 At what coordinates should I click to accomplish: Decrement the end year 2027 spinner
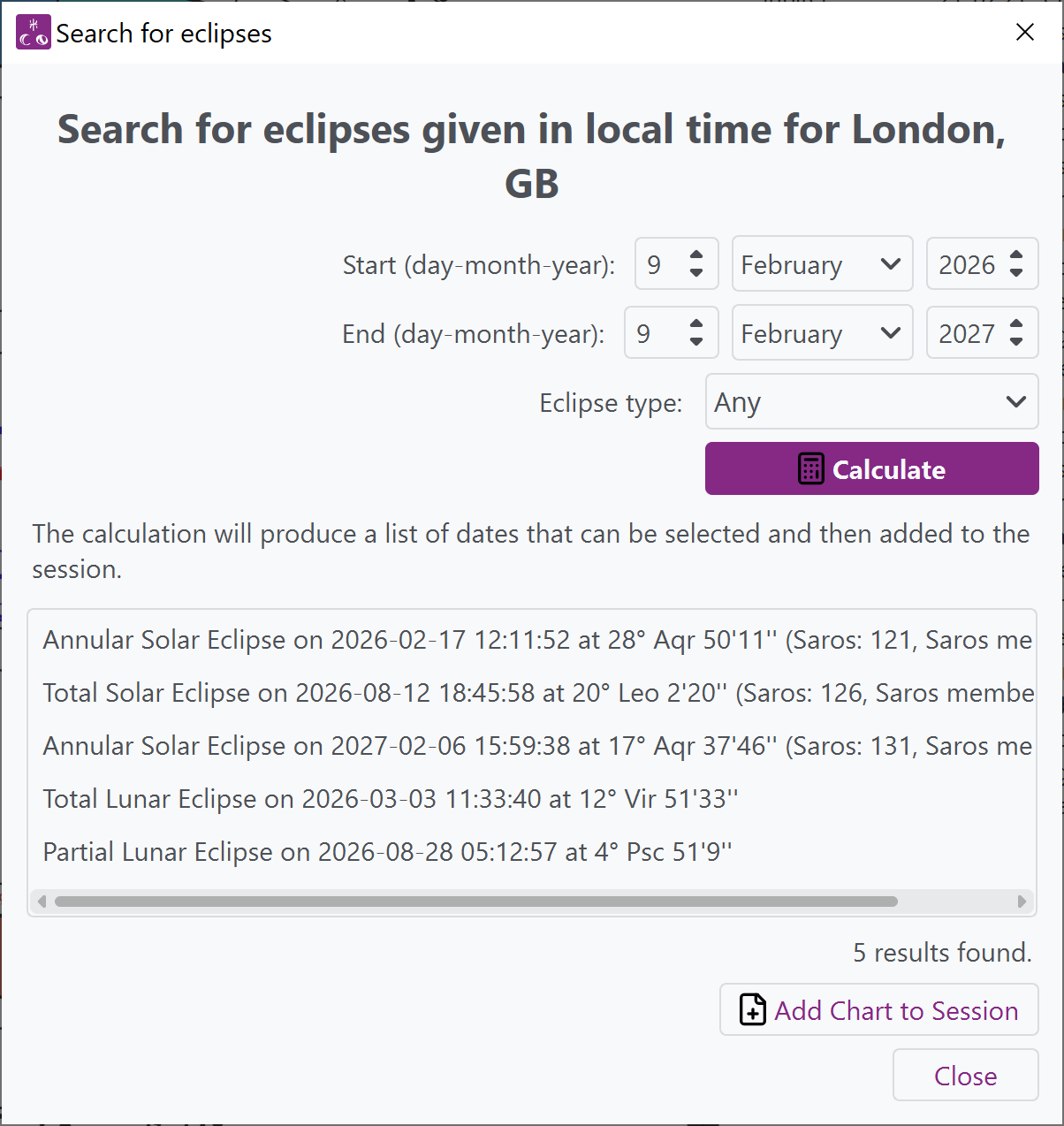point(1018,342)
